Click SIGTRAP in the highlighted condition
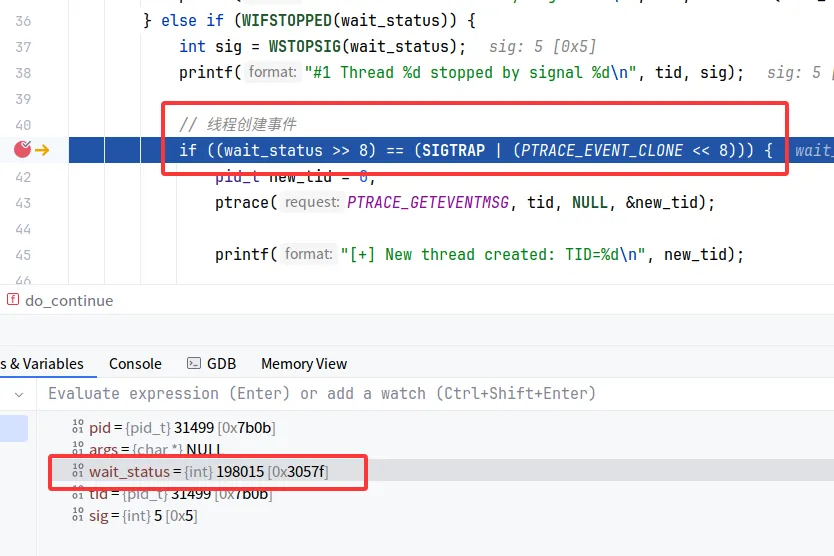834x556 pixels. point(453,151)
